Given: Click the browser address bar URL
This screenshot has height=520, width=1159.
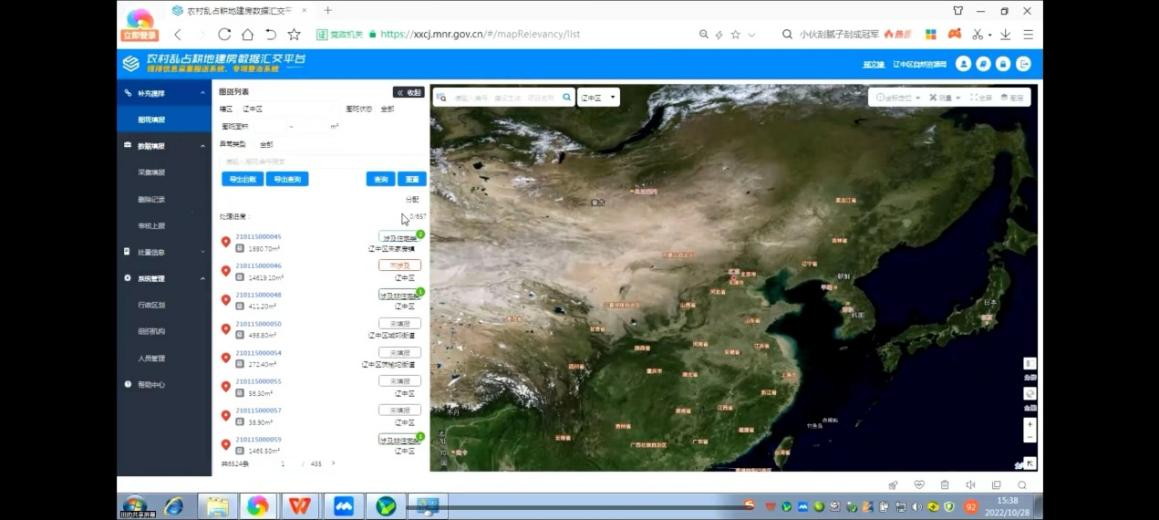Looking at the screenshot, I should 480,34.
